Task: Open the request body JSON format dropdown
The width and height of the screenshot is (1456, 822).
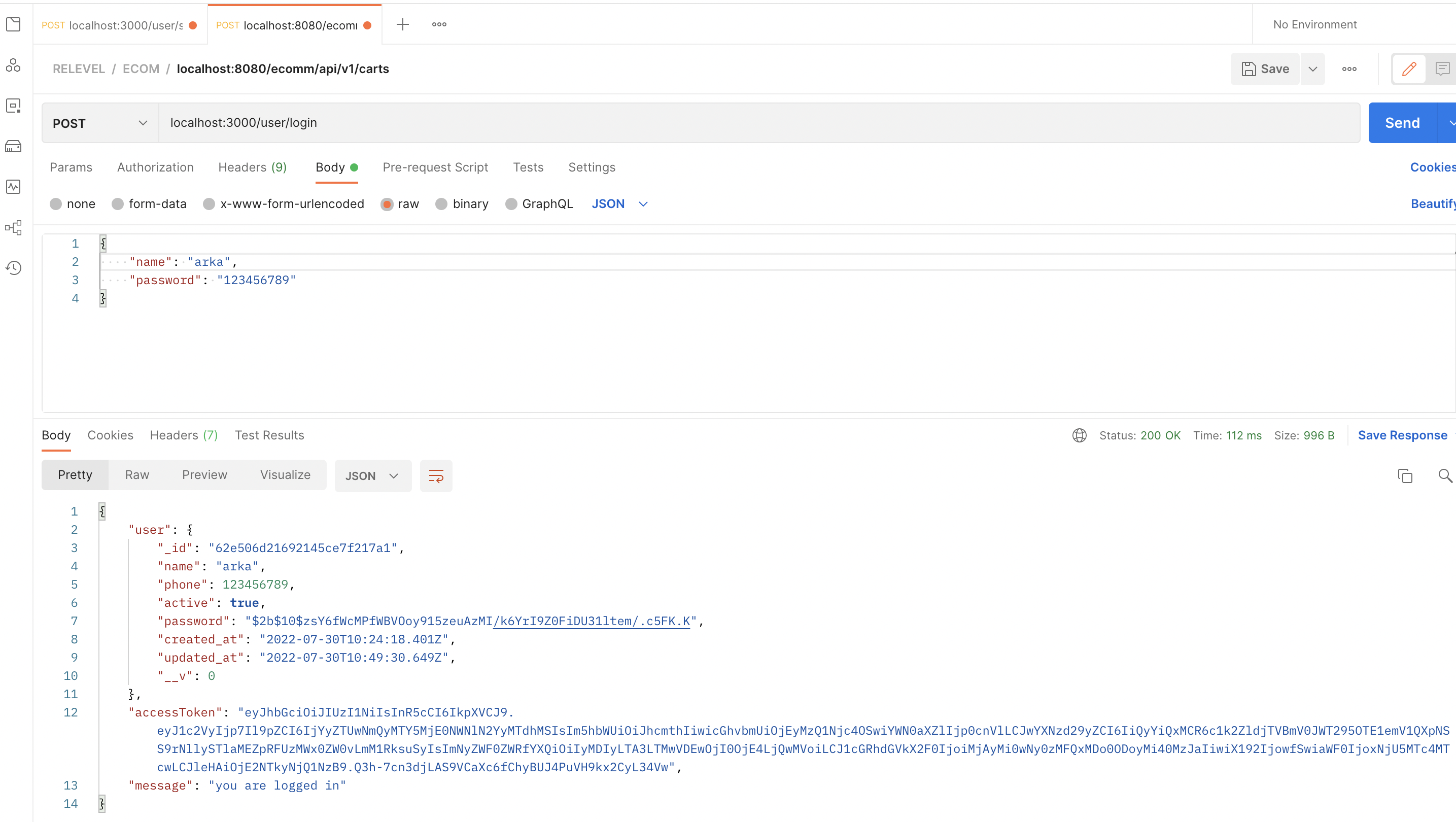Action: click(619, 204)
